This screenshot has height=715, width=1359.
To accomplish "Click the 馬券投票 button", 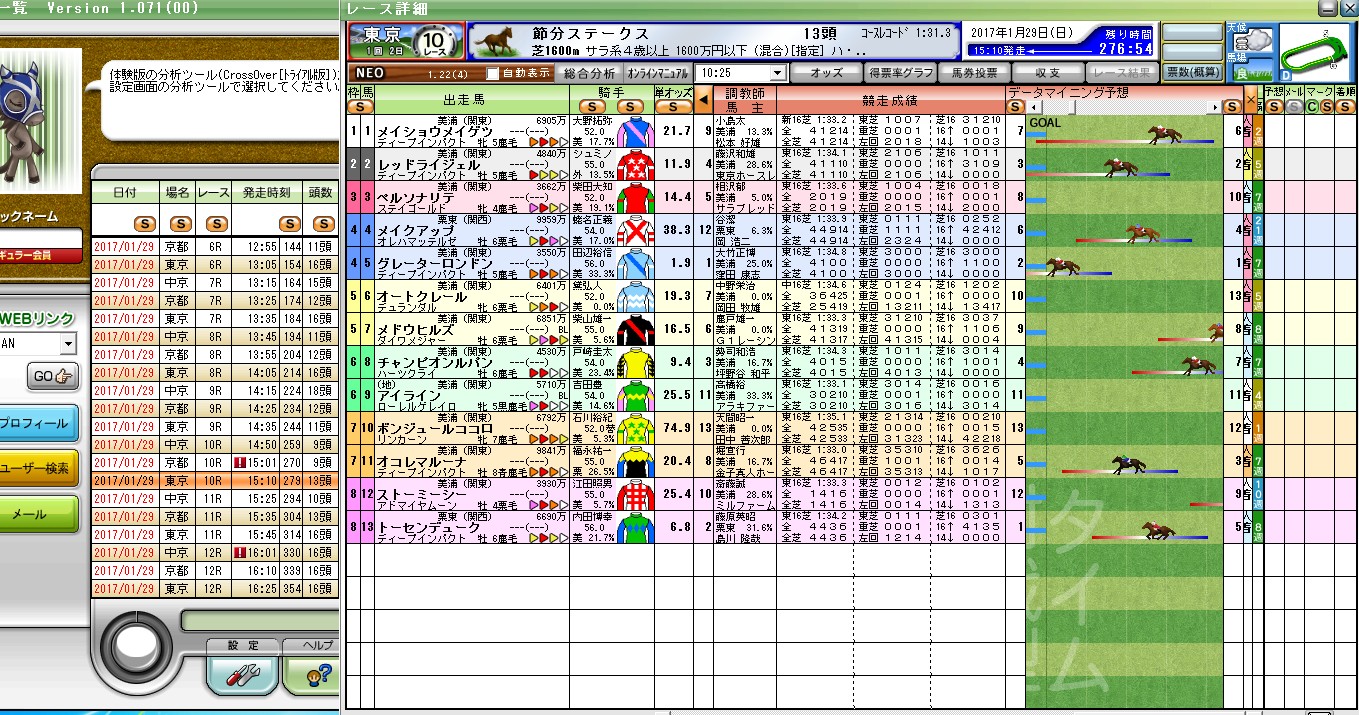I will point(974,73).
